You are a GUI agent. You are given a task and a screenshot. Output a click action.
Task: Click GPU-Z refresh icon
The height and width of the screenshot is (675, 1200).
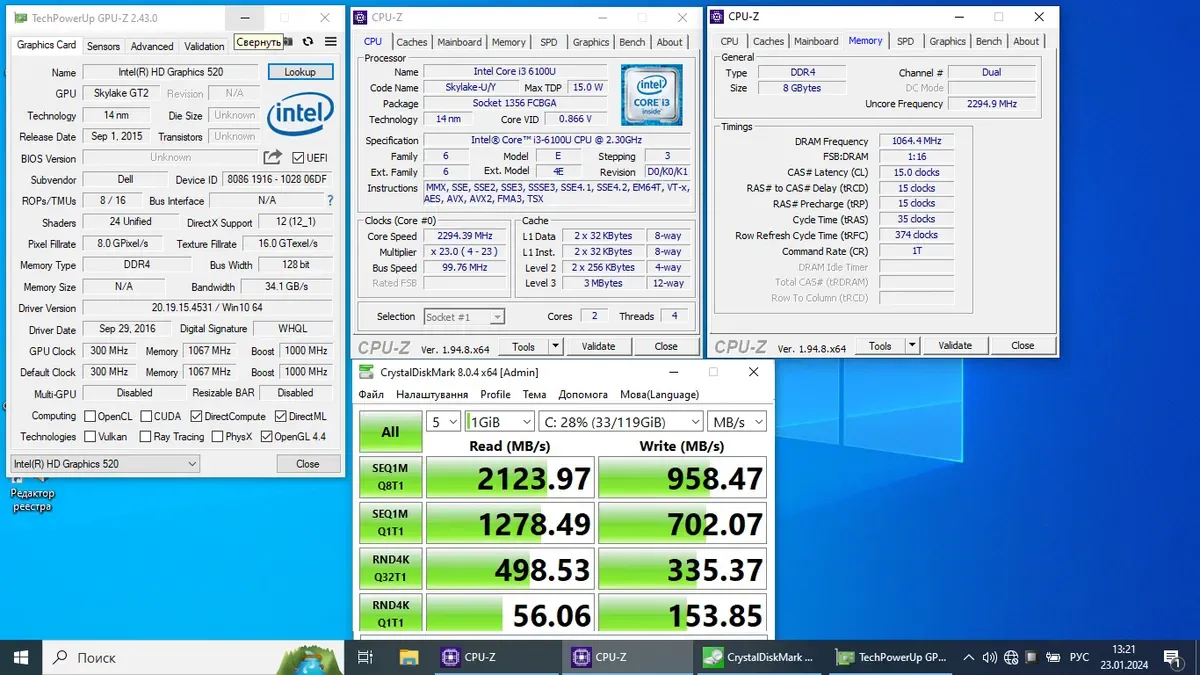click(x=308, y=42)
